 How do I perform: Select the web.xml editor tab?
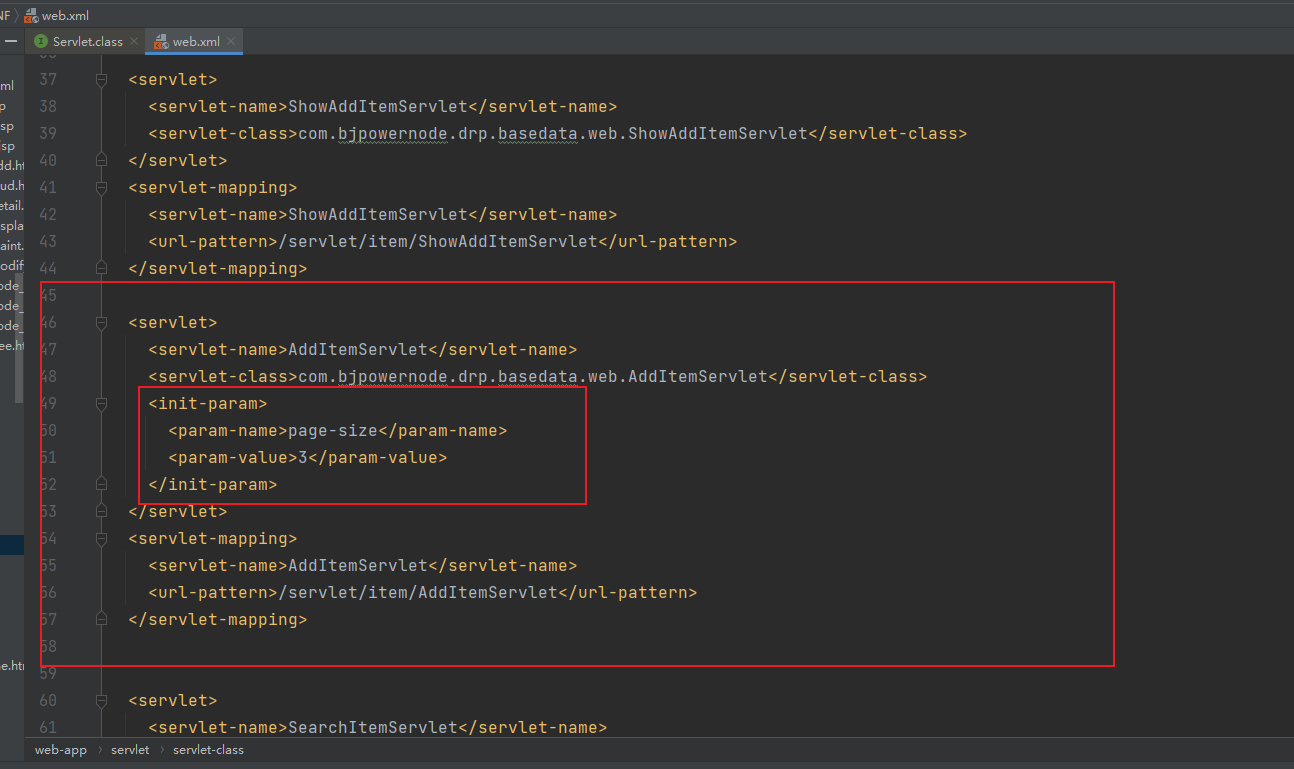[x=196, y=41]
